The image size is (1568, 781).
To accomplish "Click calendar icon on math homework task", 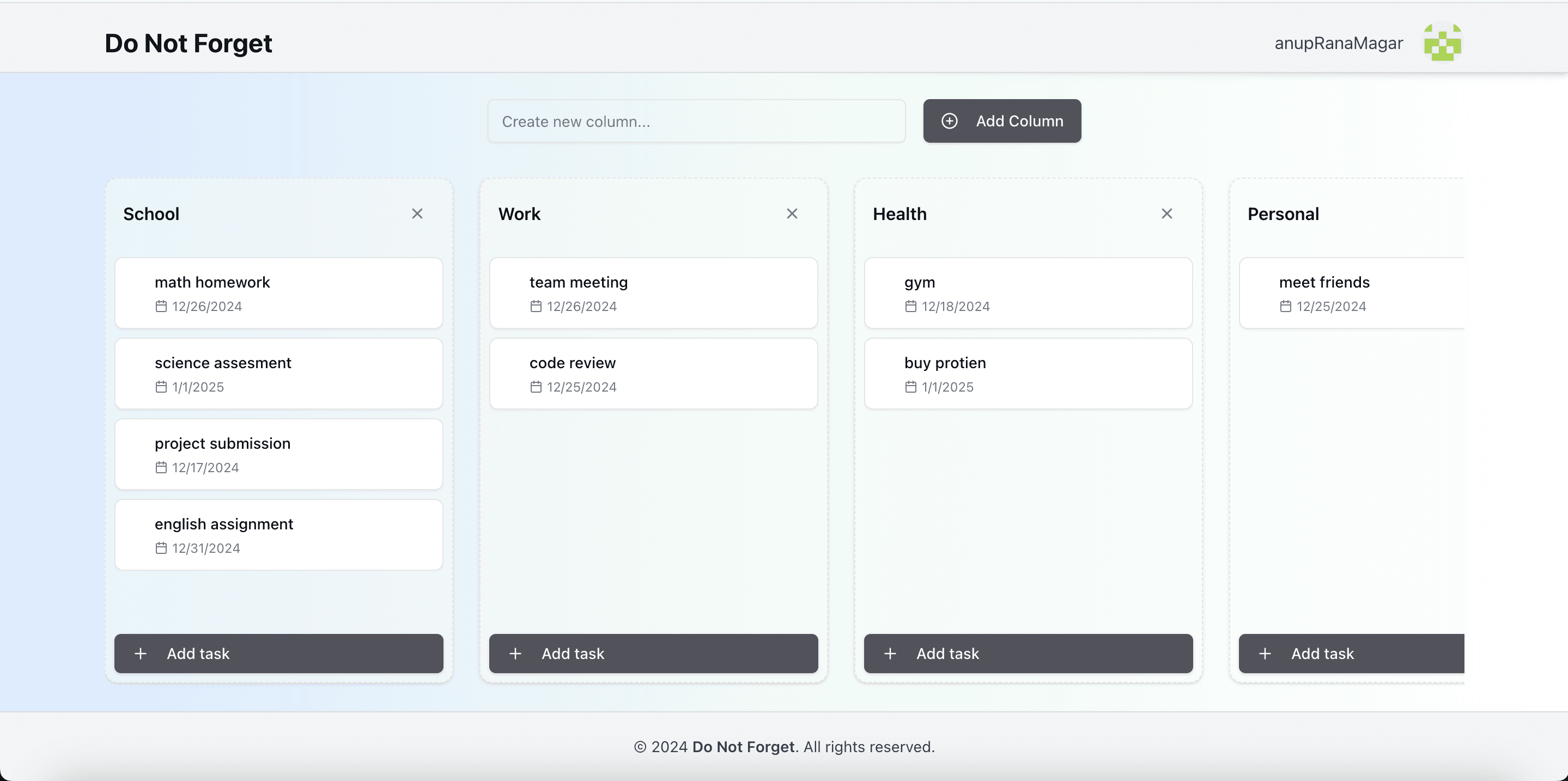I will 161,306.
